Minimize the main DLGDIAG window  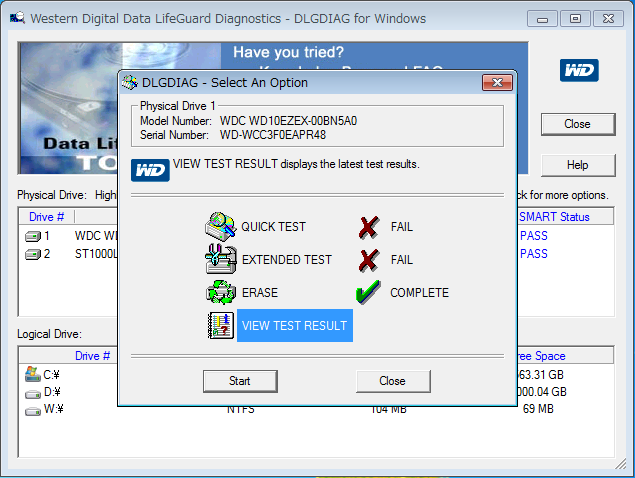pyautogui.click(x=543, y=19)
